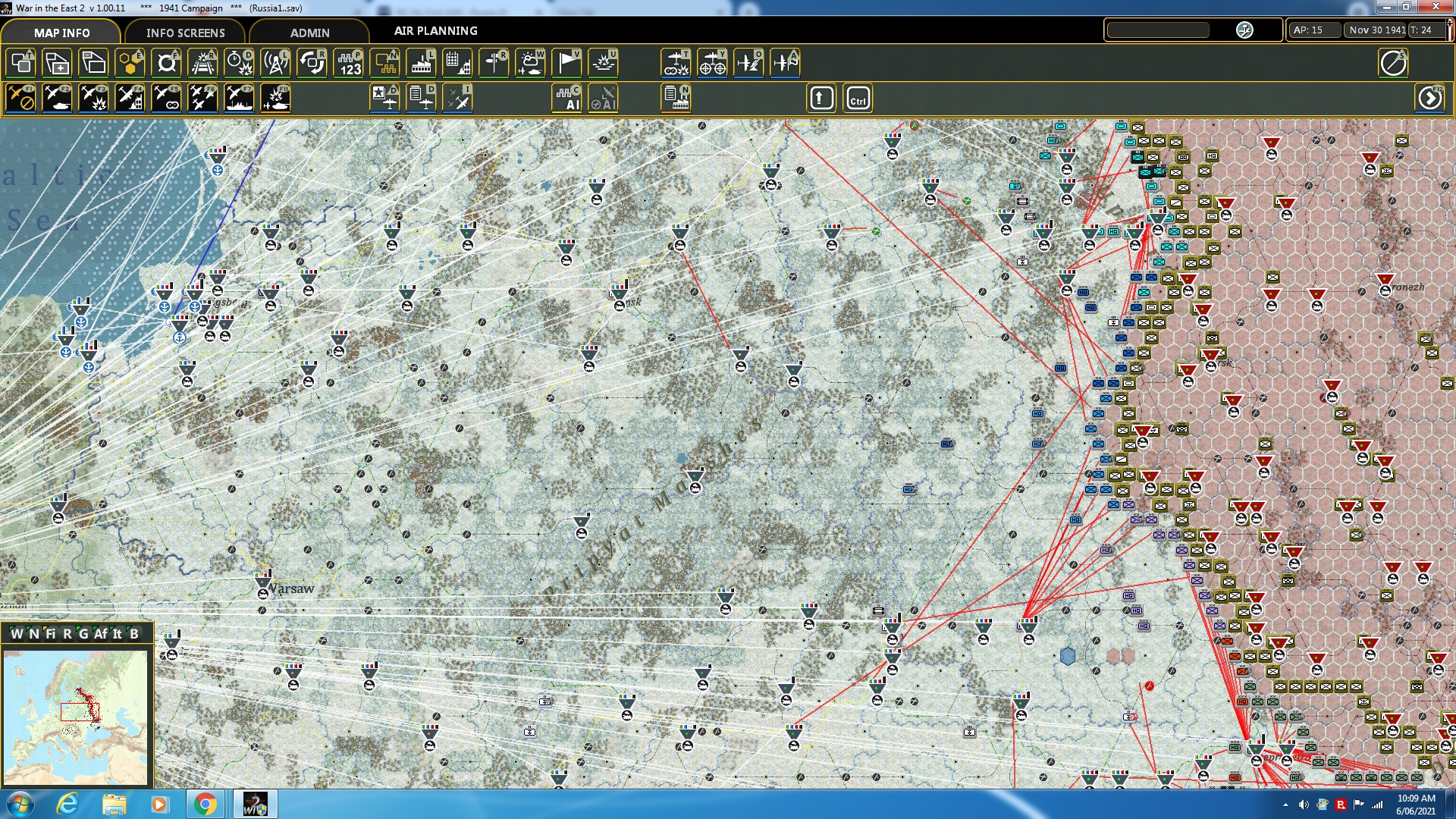Toggle victory flag locations icon
Viewport: 1456px width, 819px height.
566,63
